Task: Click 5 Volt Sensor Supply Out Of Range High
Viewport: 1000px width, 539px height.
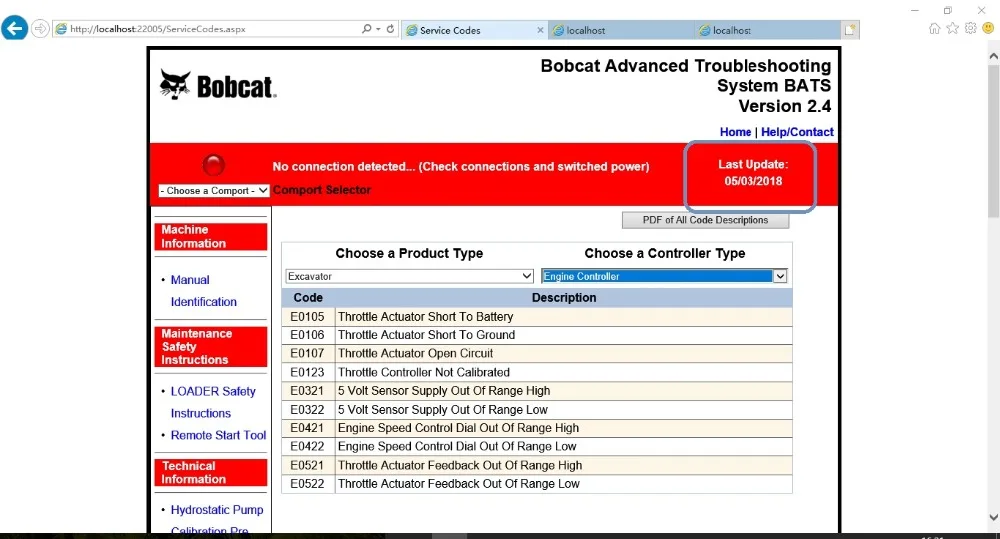Action: (444, 390)
